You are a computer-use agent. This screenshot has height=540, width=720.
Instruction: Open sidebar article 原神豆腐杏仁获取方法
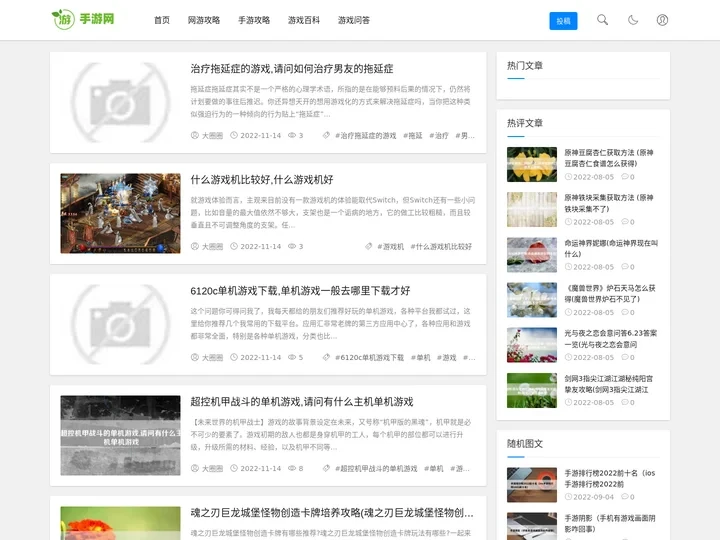point(609,158)
